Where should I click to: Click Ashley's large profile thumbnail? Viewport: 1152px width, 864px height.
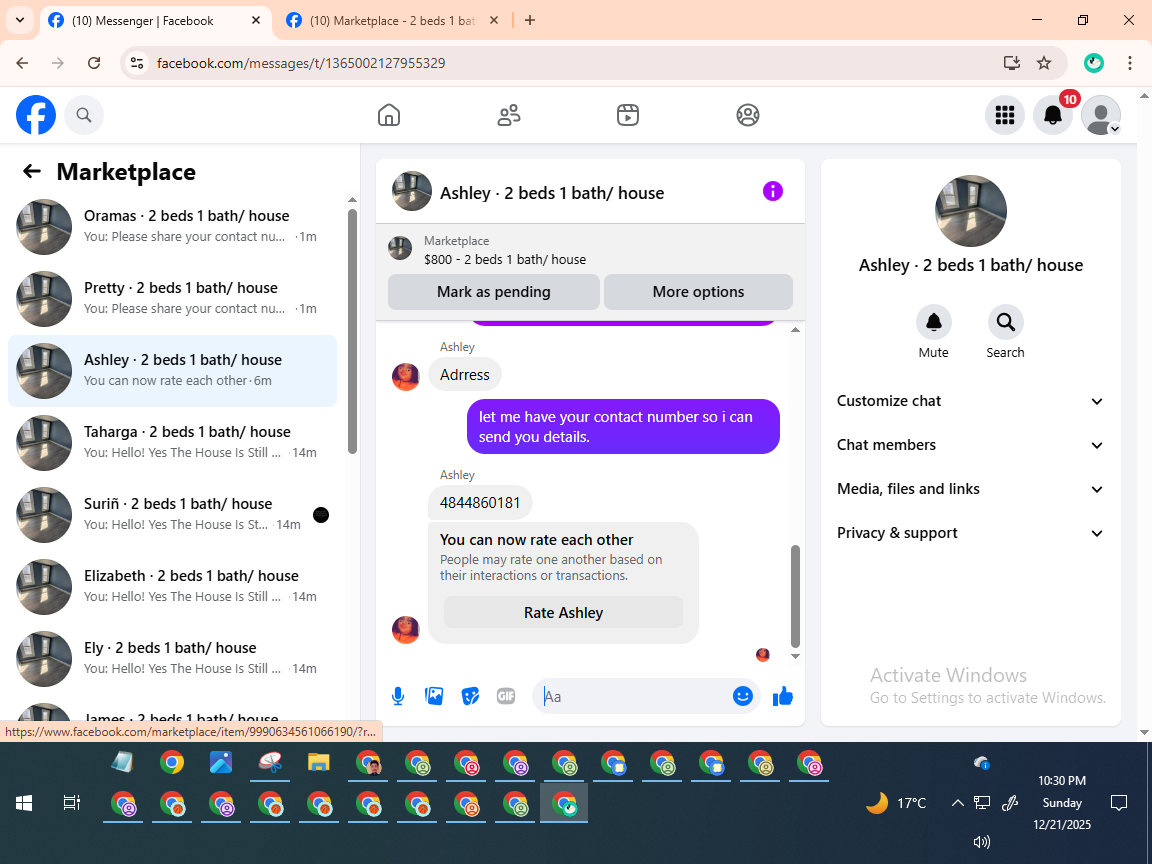pos(971,211)
